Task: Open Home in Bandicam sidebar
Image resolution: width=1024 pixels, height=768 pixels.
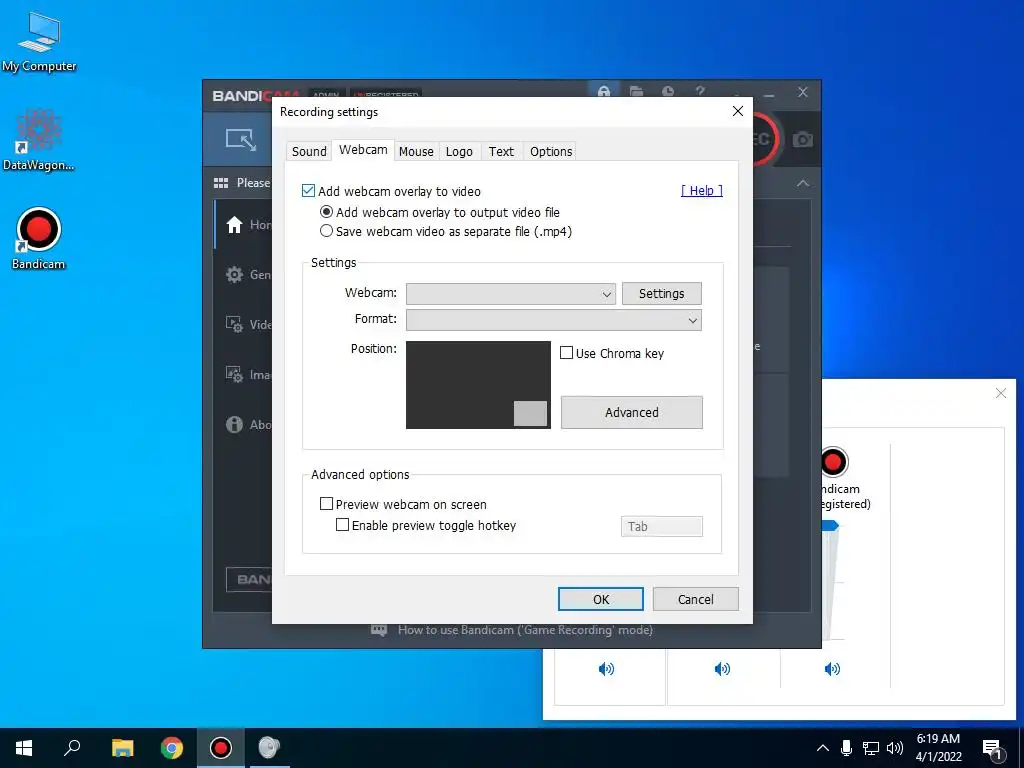Action: point(244,225)
